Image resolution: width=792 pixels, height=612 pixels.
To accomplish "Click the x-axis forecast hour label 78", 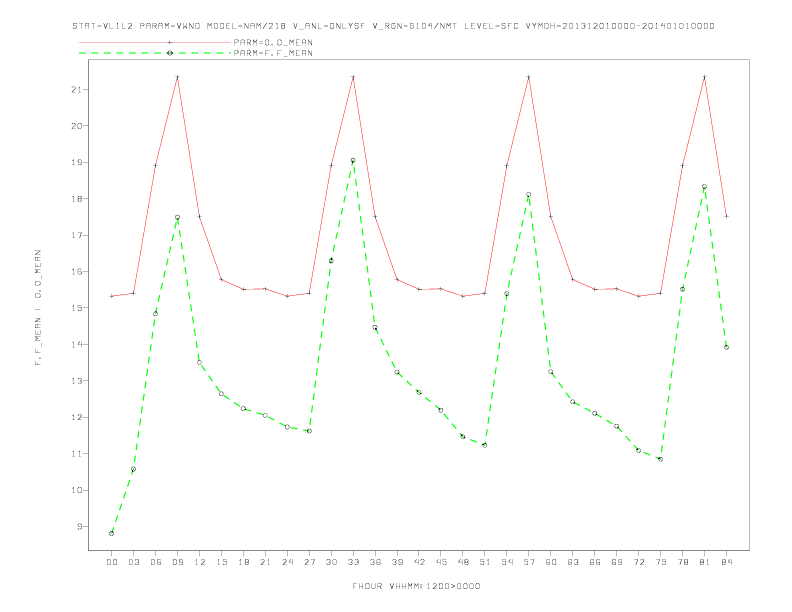I will click(x=682, y=562).
